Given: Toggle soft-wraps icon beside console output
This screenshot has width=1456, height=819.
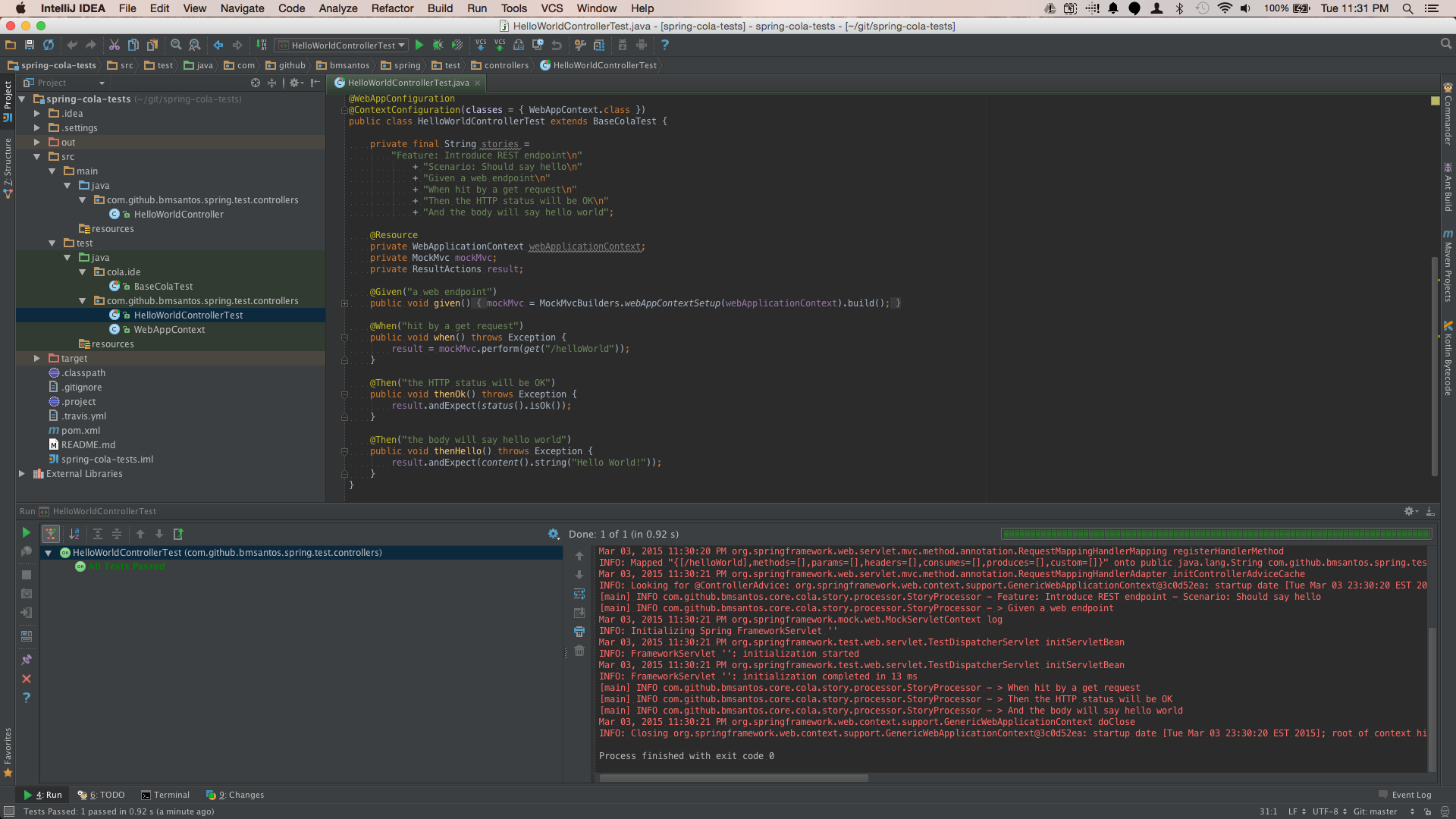Looking at the screenshot, I should [x=579, y=594].
